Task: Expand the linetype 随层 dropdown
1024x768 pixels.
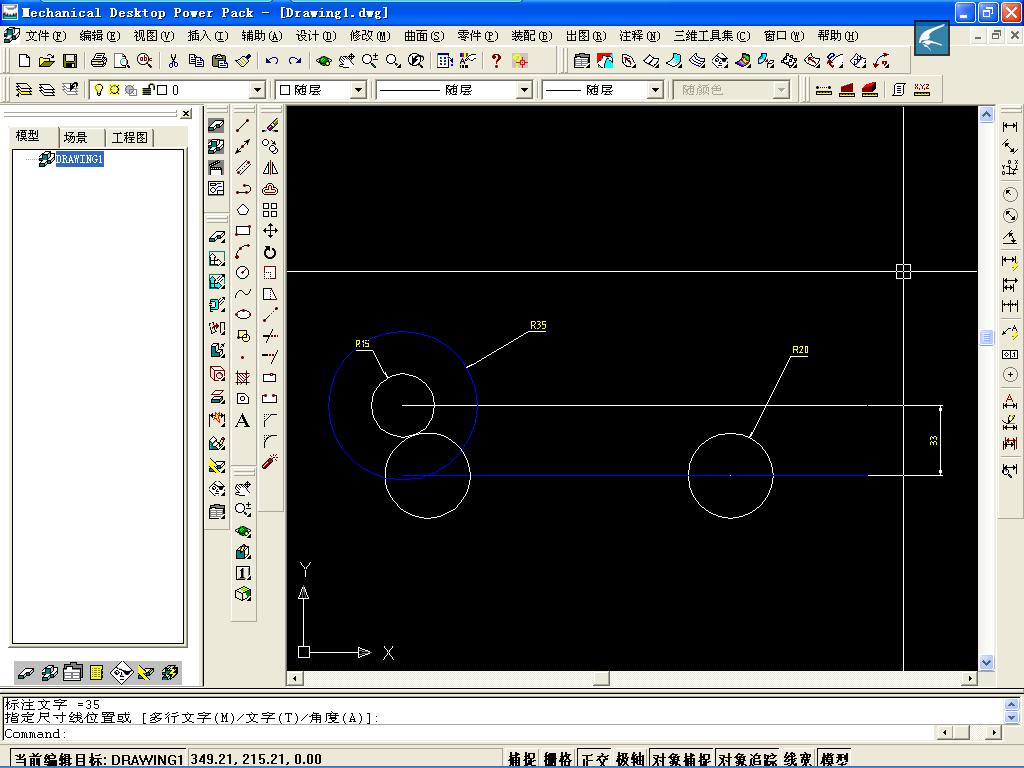Action: 524,90
